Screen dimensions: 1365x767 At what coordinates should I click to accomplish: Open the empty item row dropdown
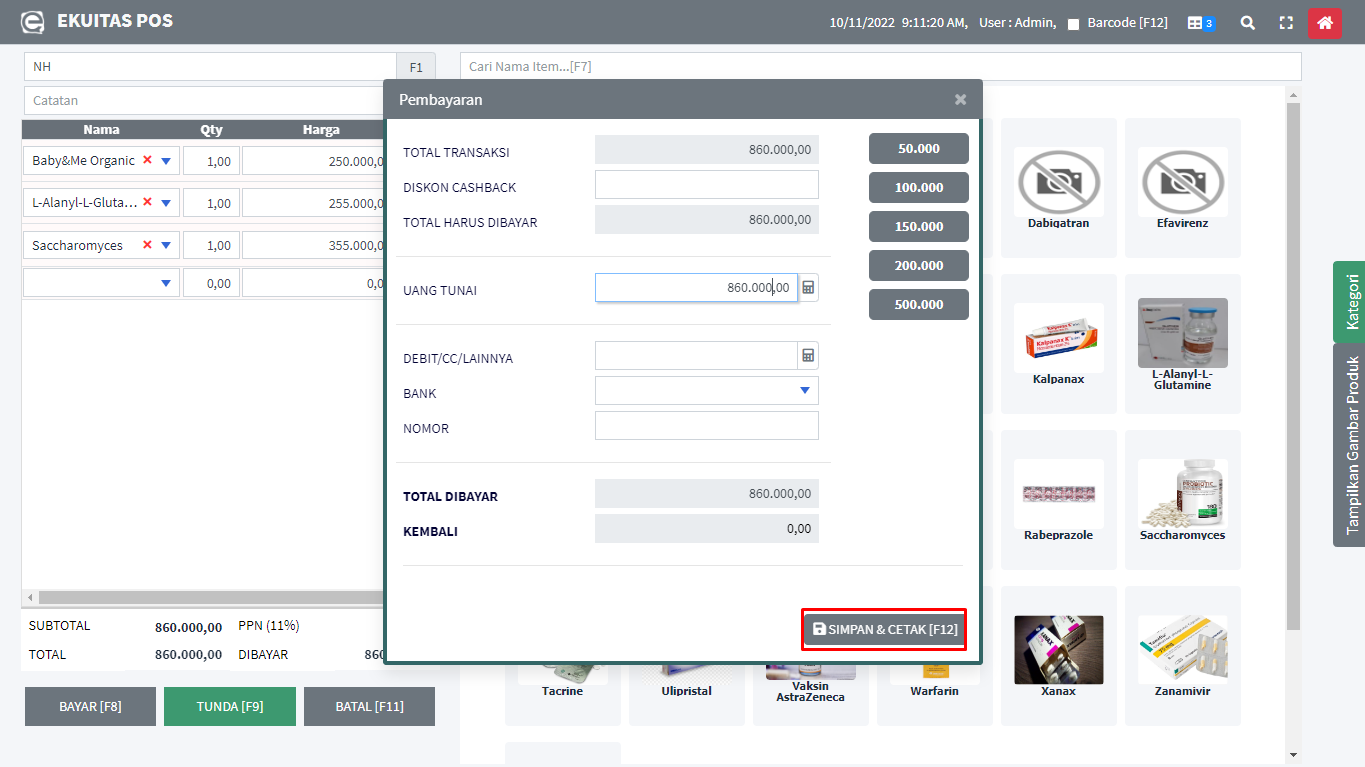pyautogui.click(x=166, y=283)
